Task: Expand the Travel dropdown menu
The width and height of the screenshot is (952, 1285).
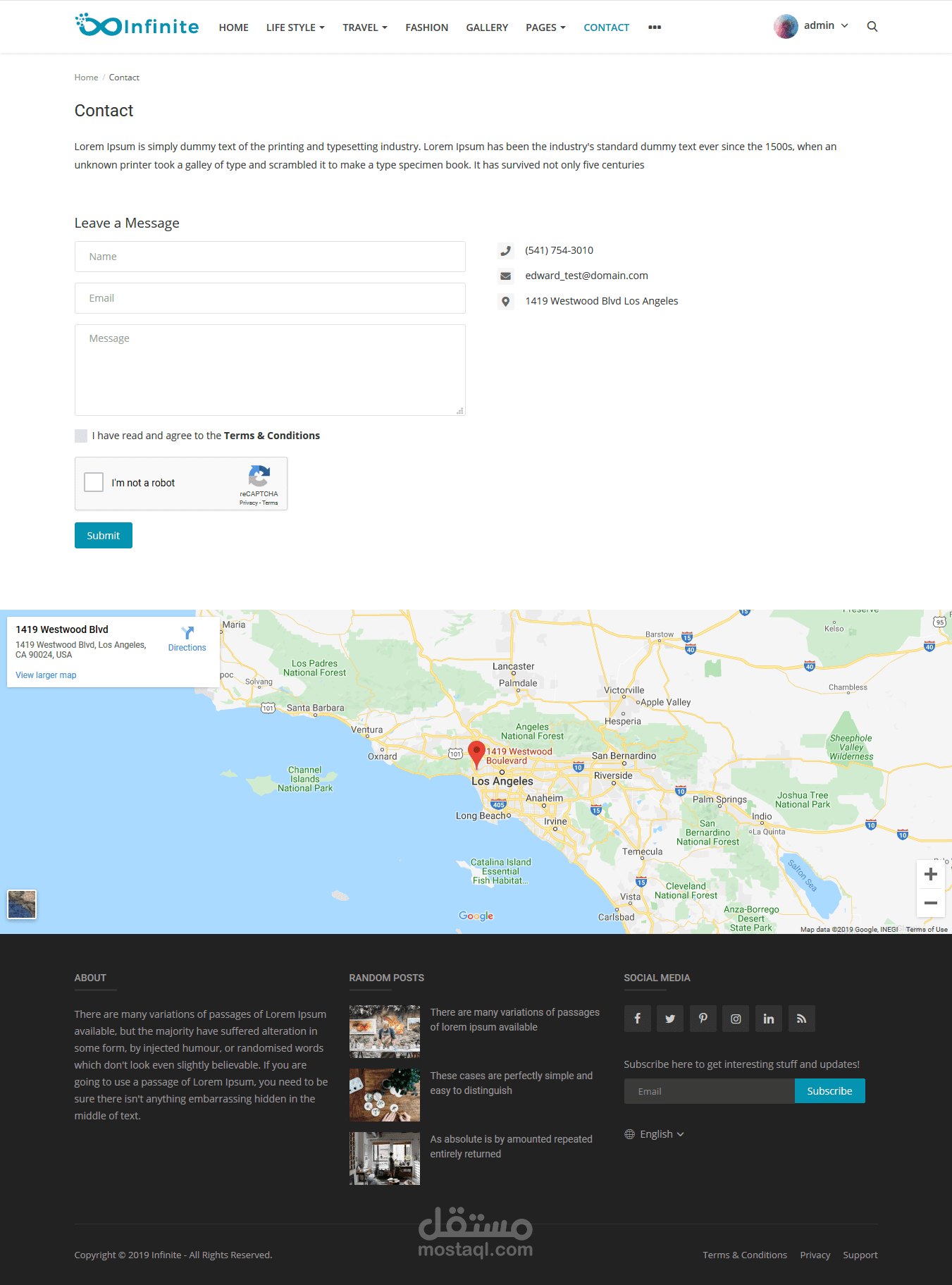Action: 365,27
